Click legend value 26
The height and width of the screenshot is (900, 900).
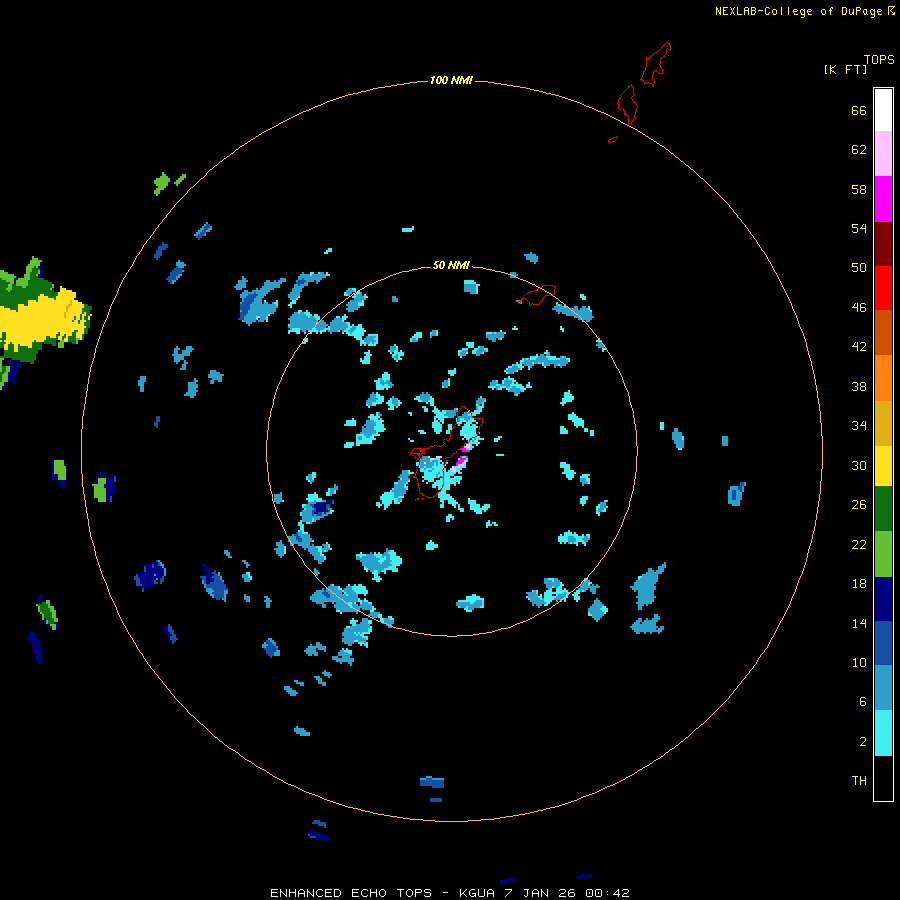859,505
